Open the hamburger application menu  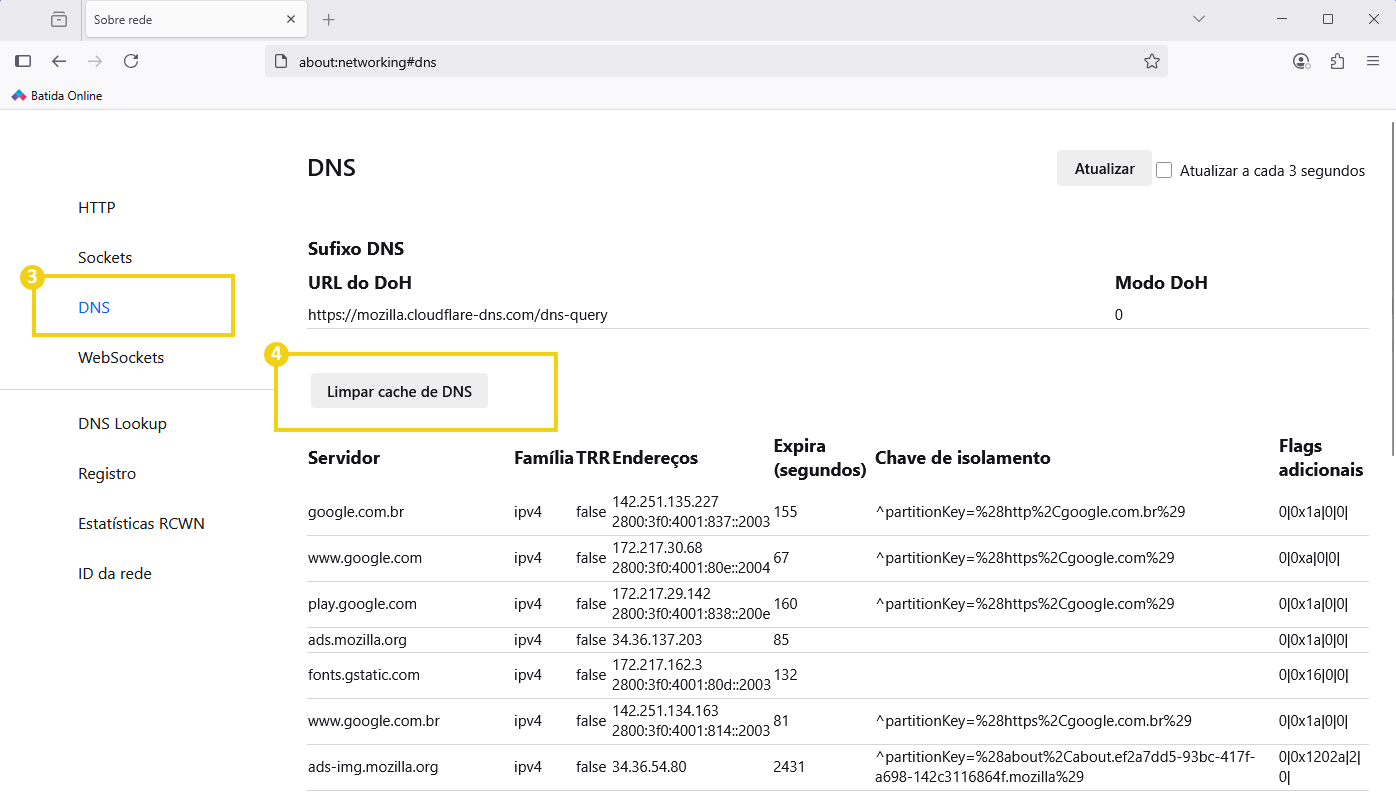[x=1373, y=61]
